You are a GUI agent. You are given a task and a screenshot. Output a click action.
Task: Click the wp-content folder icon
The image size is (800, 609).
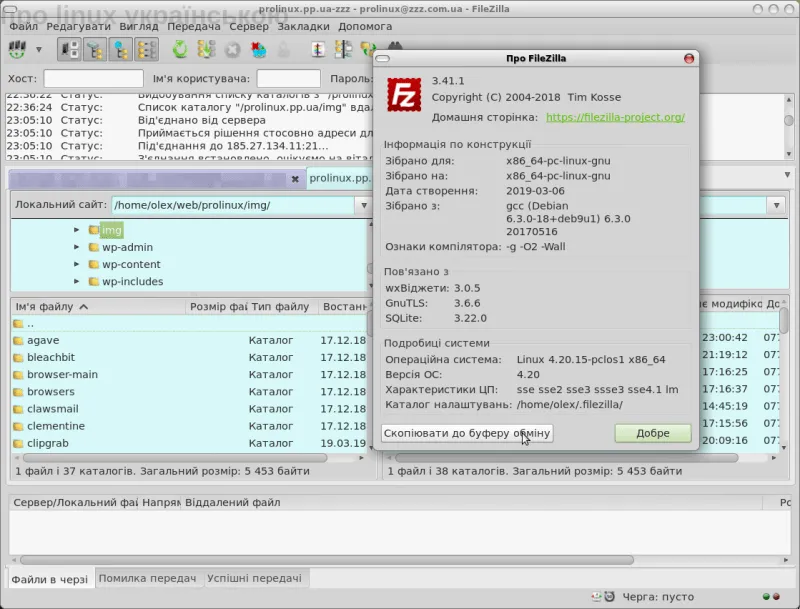93,265
